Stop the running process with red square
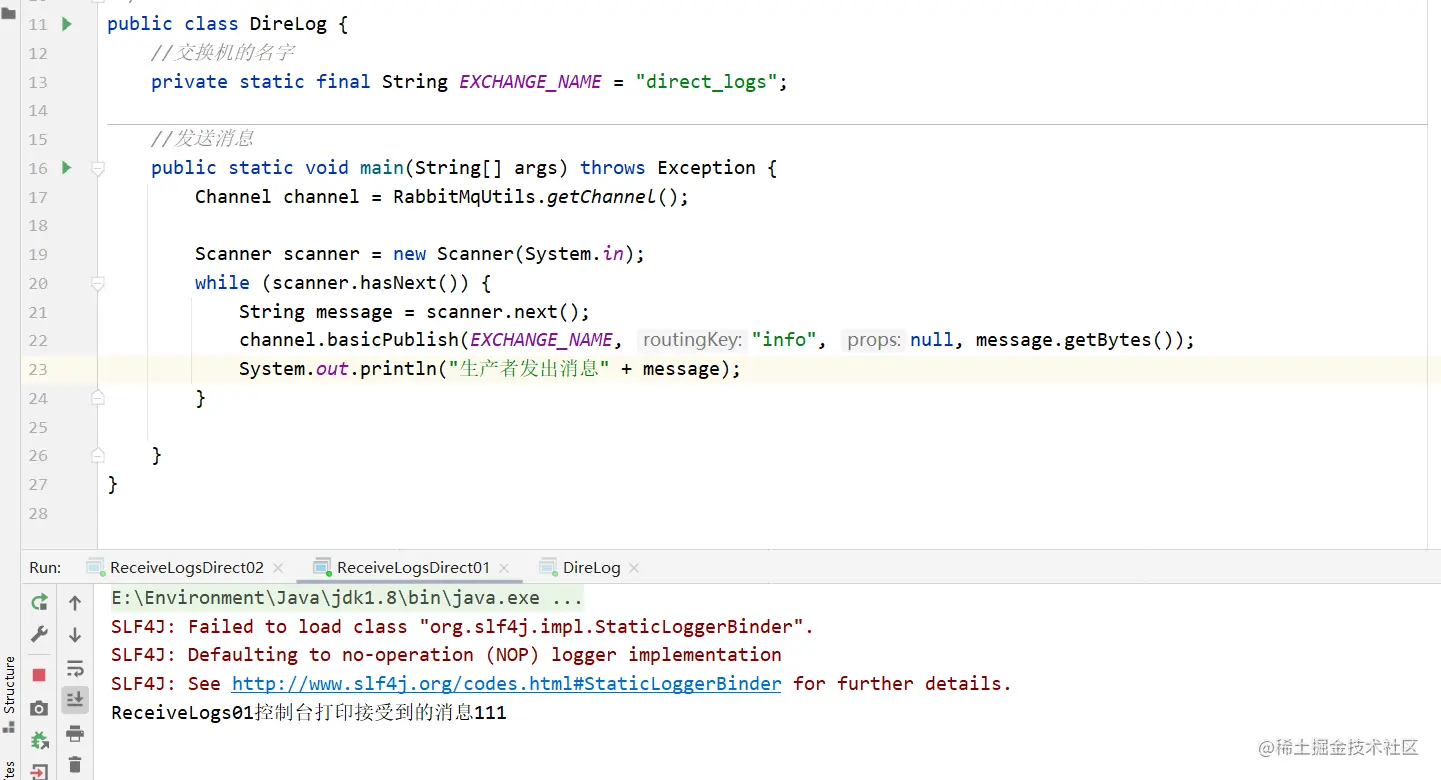Screen dimensions: 1441x780 point(39,675)
